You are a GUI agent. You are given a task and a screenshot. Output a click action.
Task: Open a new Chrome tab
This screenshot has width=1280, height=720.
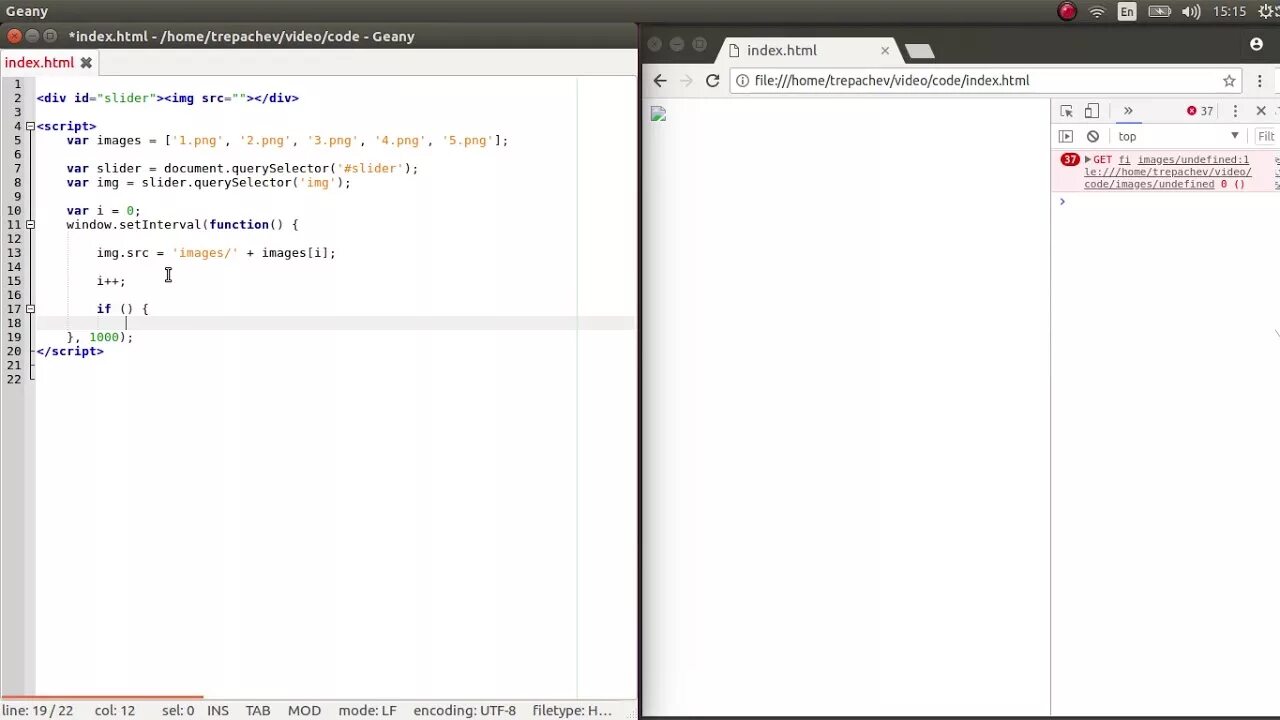pyautogui.click(x=919, y=51)
